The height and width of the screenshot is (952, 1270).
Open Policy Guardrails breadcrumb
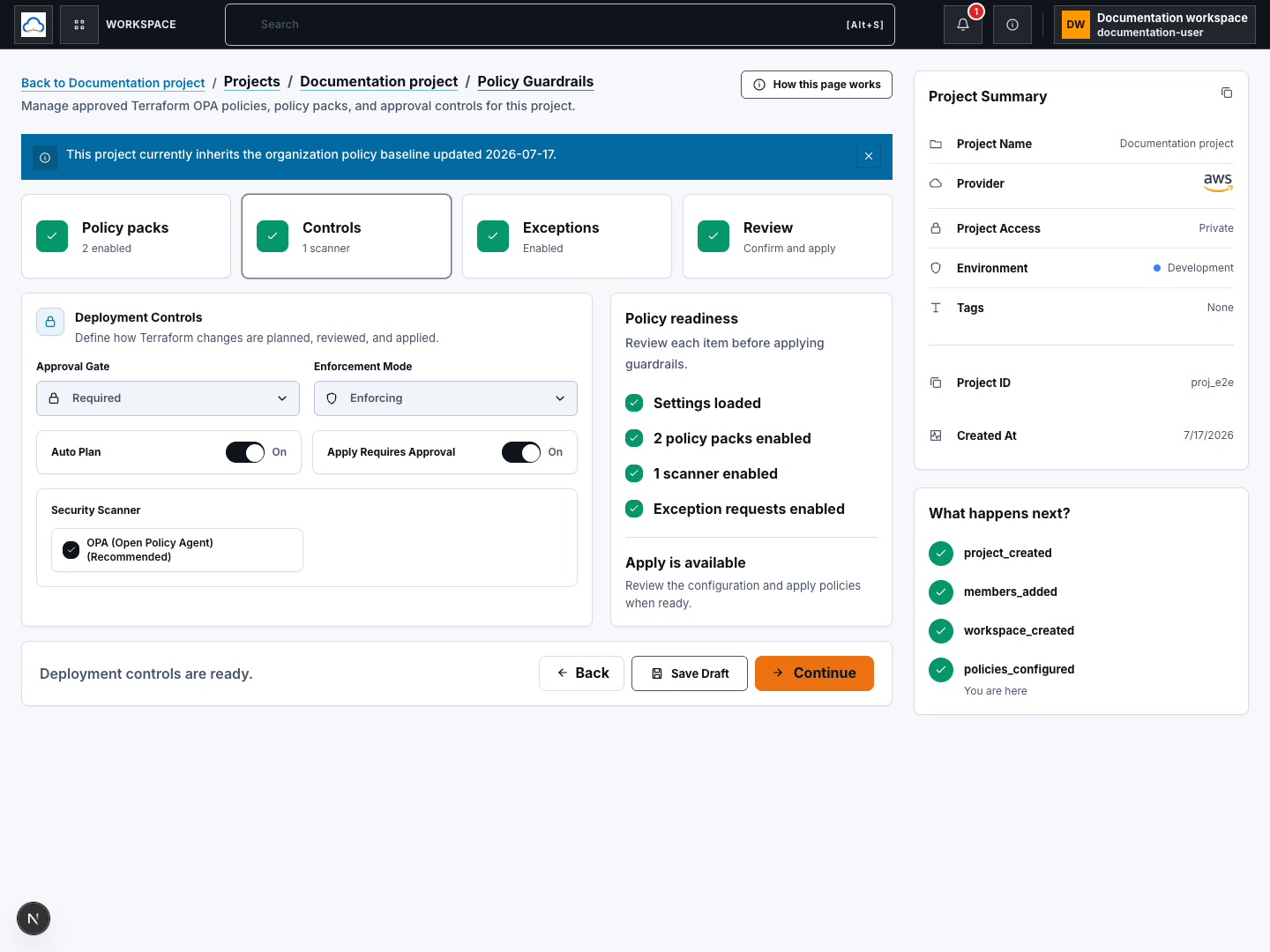(535, 81)
